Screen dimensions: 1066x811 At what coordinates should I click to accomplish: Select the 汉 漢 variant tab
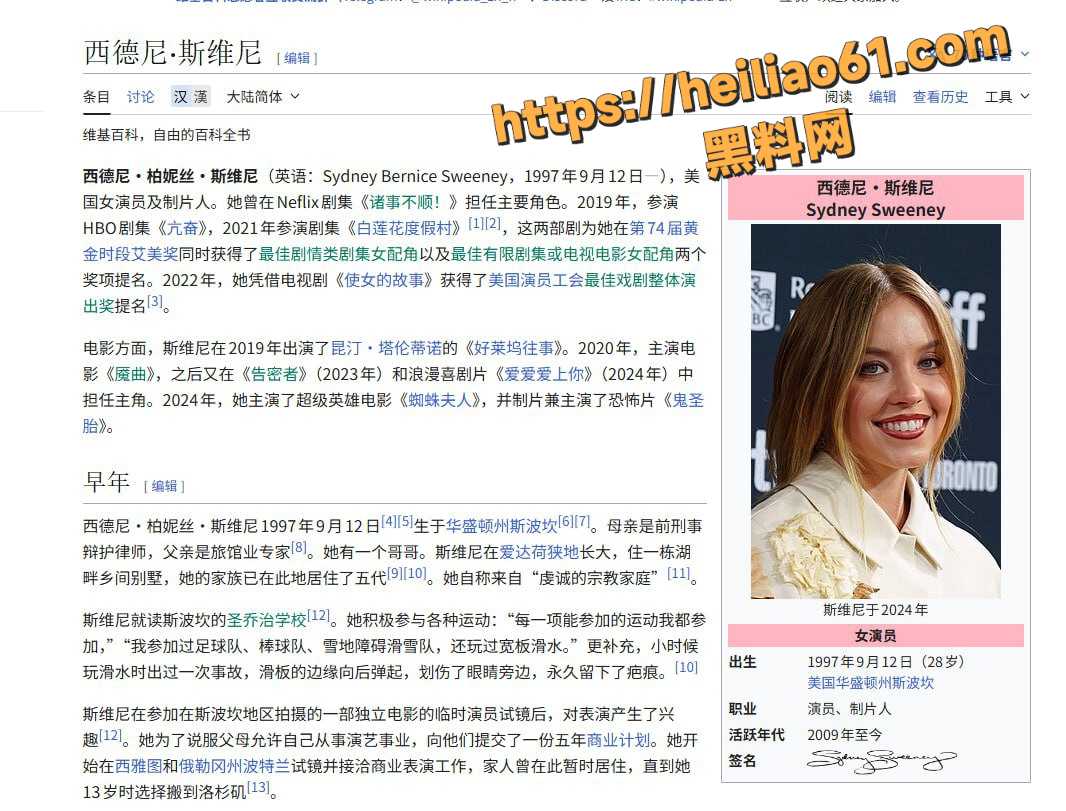190,97
